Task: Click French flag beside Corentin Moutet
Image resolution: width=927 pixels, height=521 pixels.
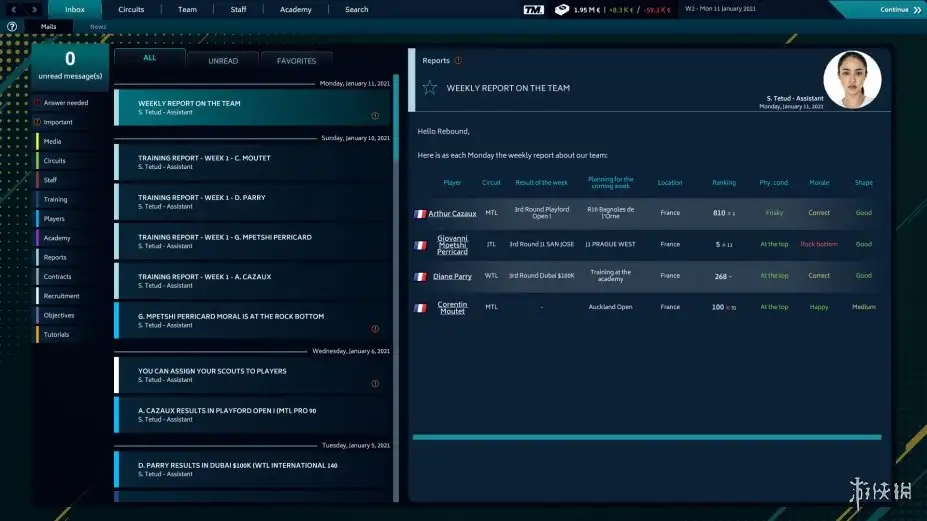Action: click(420, 308)
